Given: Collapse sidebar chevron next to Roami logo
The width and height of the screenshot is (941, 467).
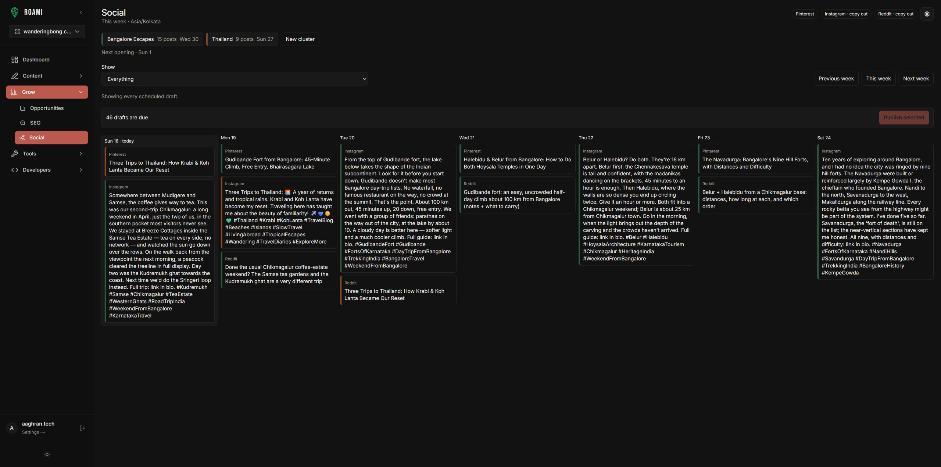Looking at the screenshot, I should (x=81, y=13).
